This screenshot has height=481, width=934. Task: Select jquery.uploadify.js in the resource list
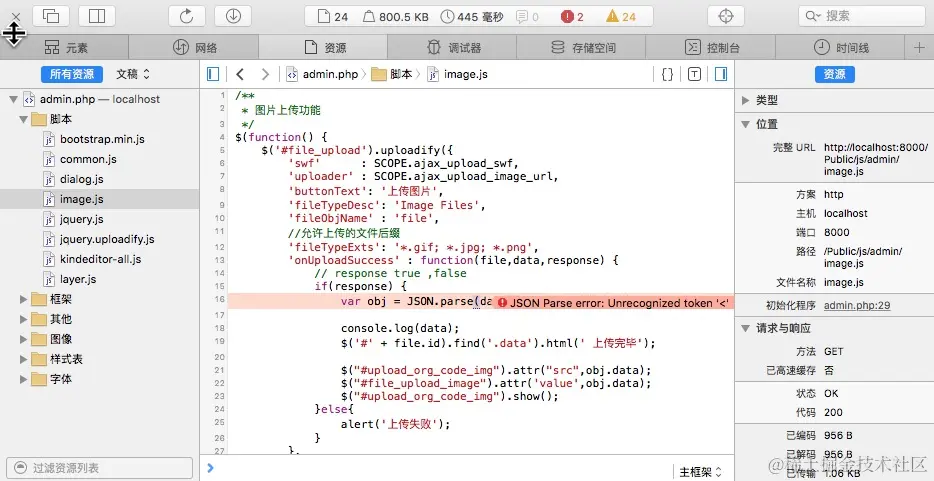click(x=99, y=239)
